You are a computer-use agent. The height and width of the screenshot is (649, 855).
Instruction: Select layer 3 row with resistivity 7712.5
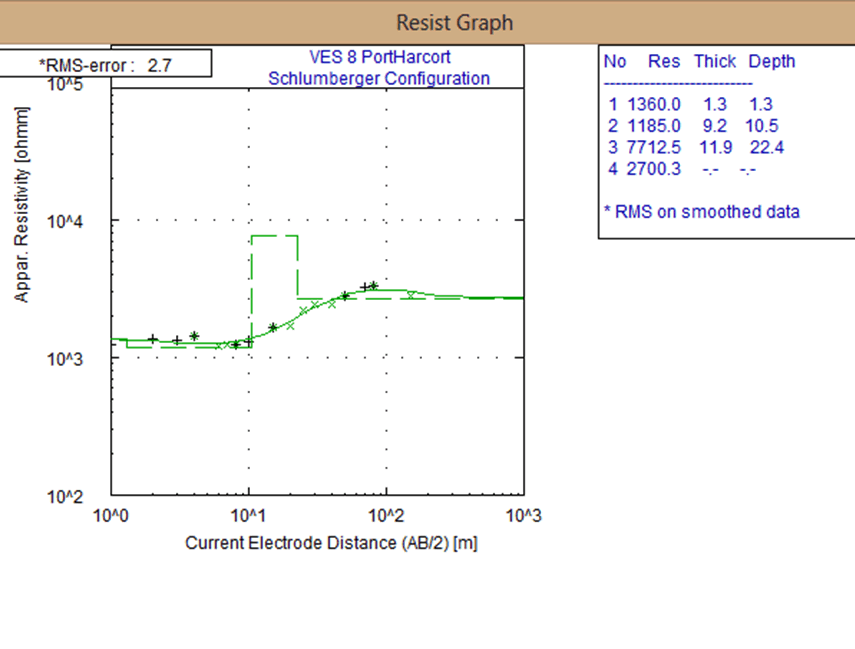coord(691,148)
